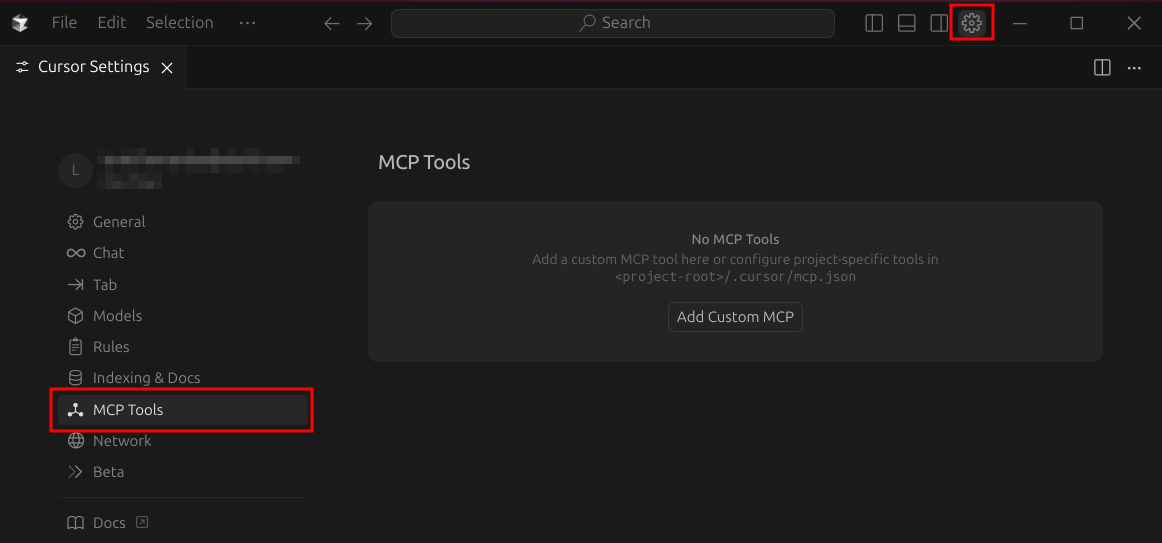Open the editor more actions ellipsis

point(1134,68)
